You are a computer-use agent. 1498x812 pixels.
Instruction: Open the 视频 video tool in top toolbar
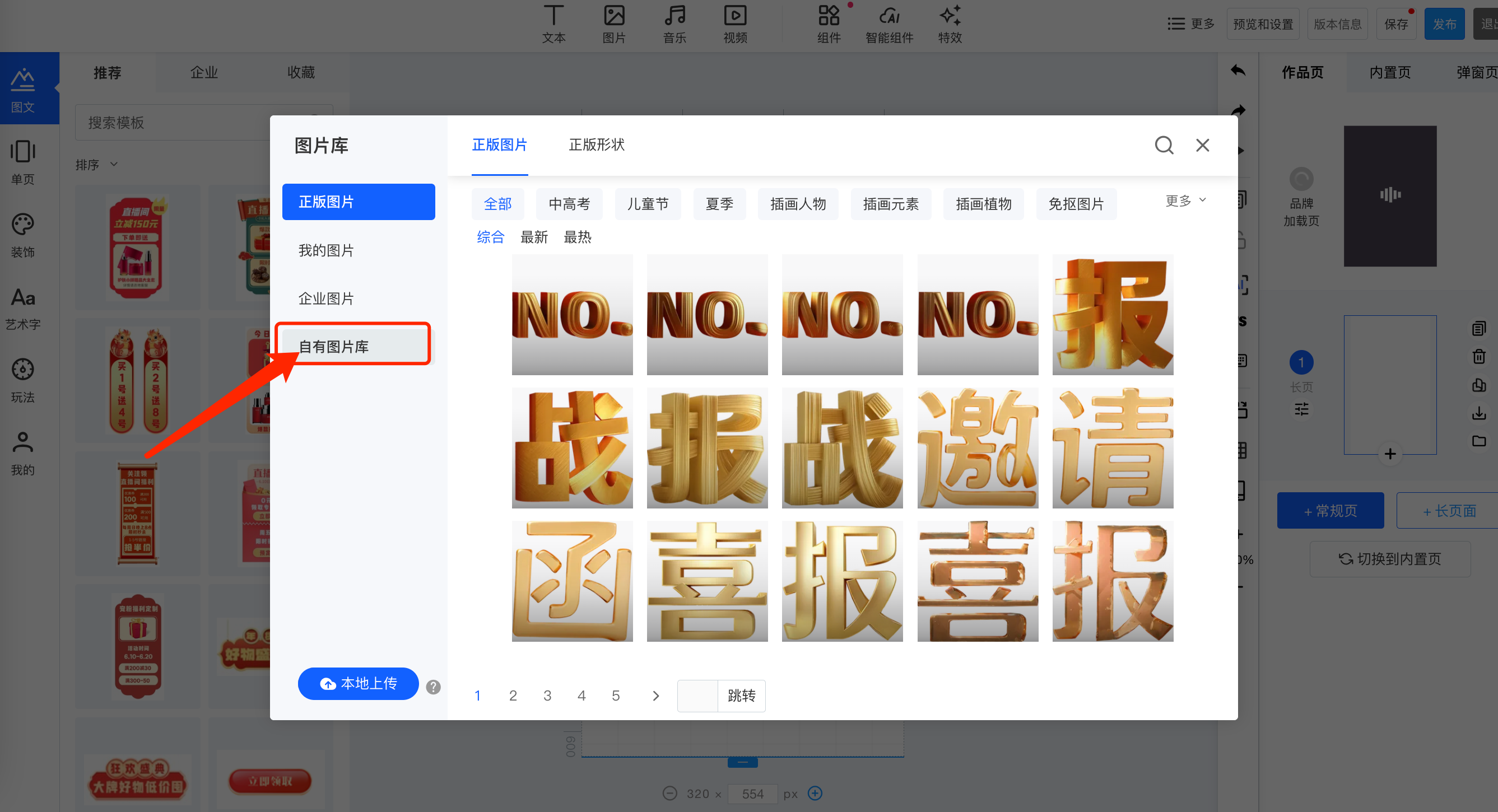tap(735, 25)
